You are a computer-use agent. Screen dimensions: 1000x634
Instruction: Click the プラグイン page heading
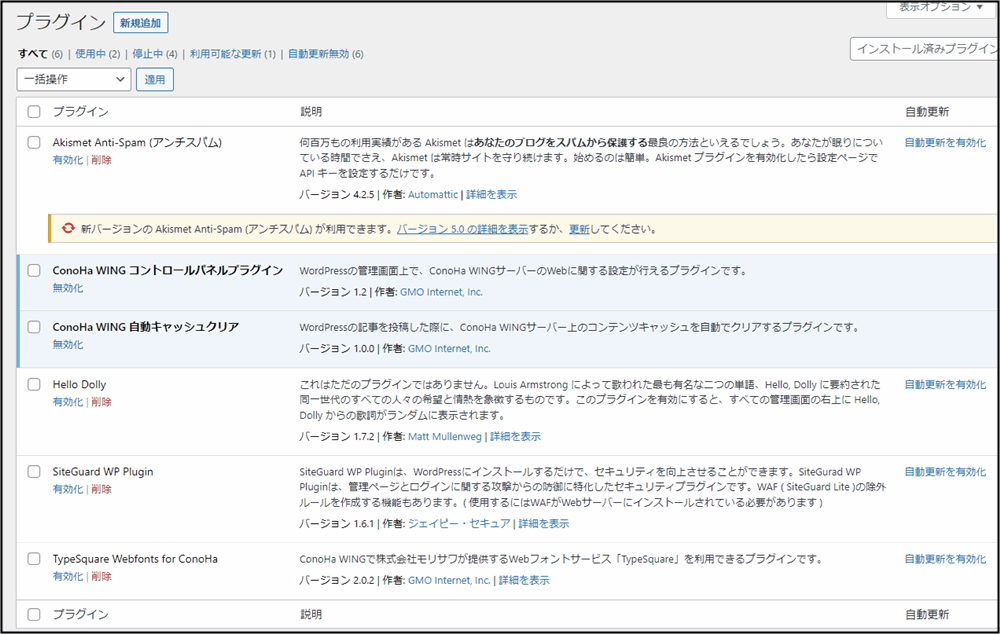pos(61,22)
